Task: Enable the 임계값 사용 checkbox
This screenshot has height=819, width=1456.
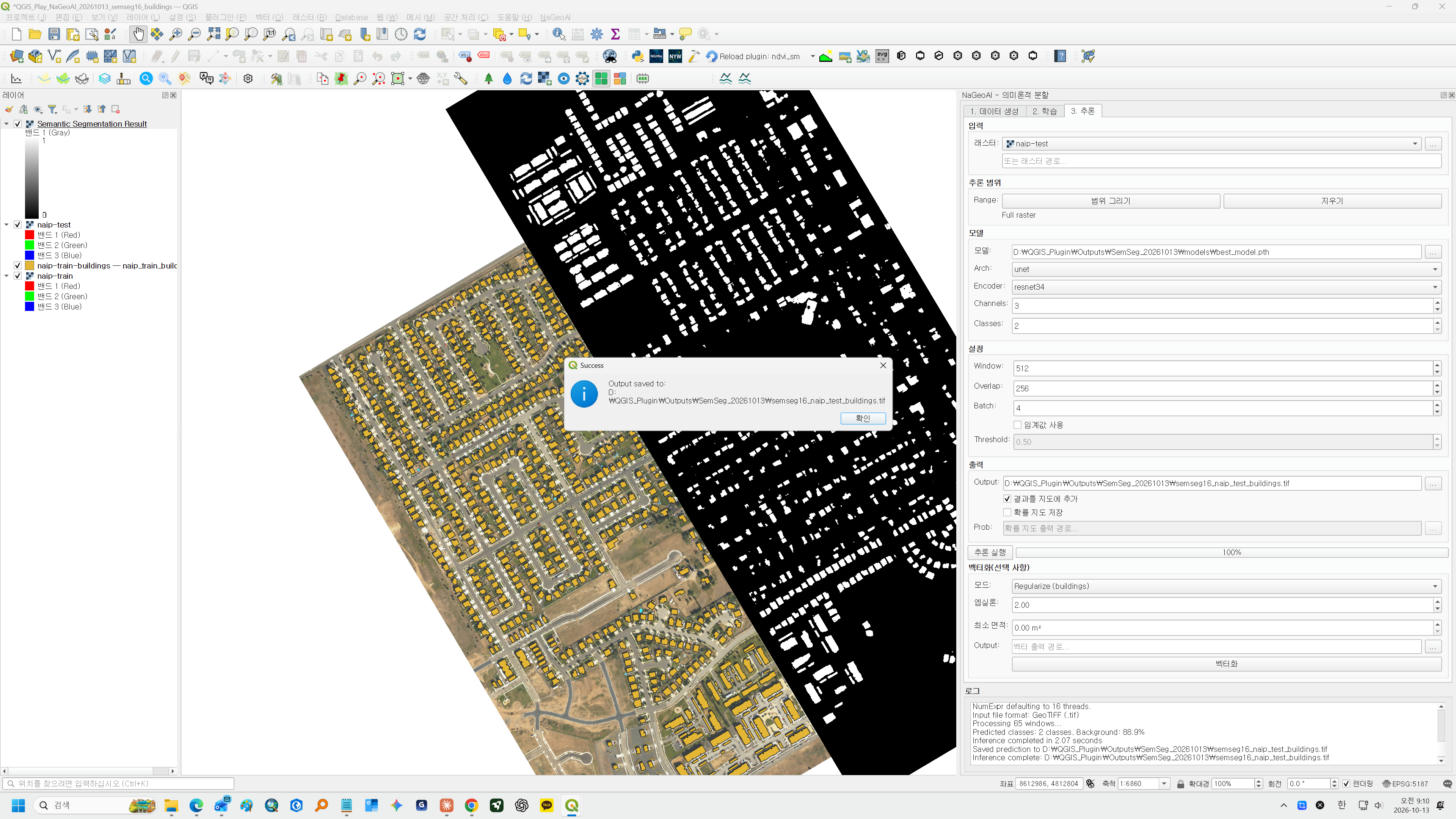Action: click(1017, 425)
